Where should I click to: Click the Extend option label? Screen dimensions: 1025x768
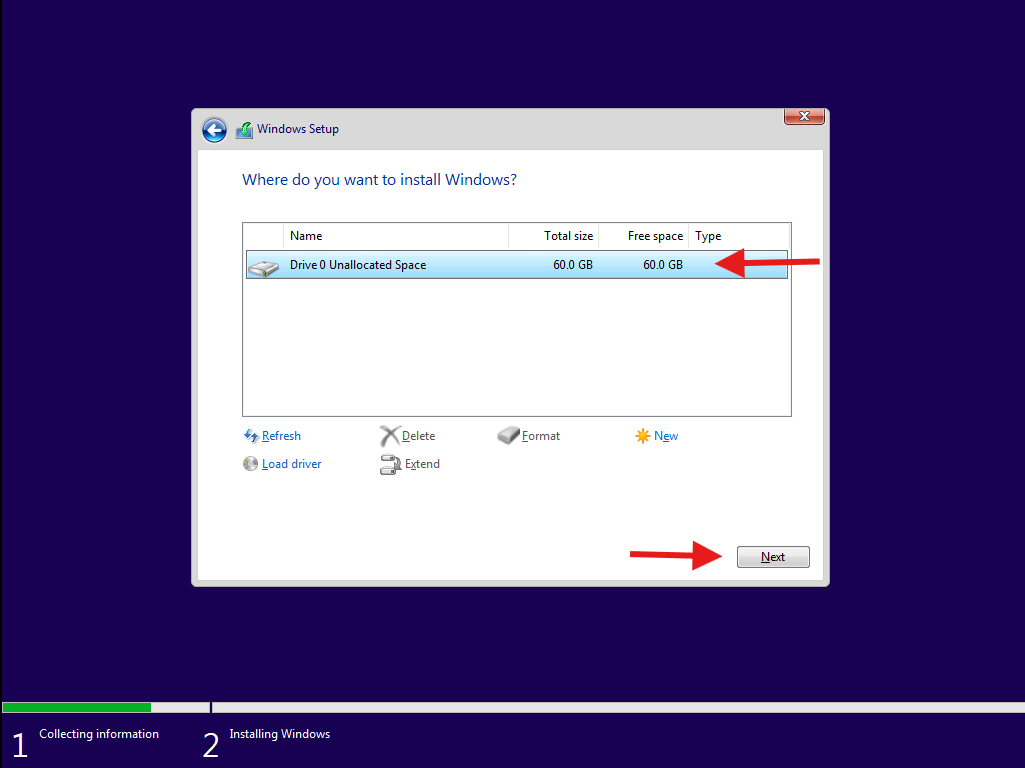(x=422, y=464)
